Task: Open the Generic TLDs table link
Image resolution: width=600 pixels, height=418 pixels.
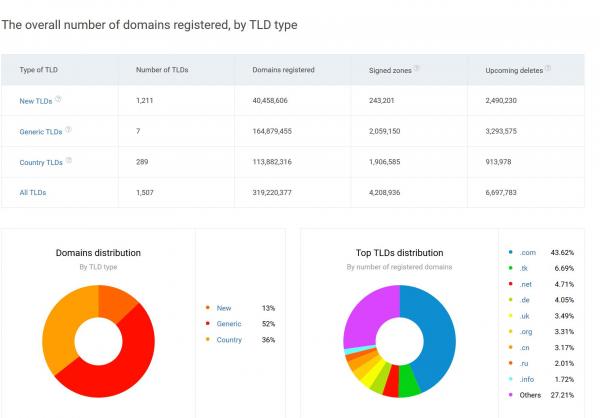Action: pos(40,131)
